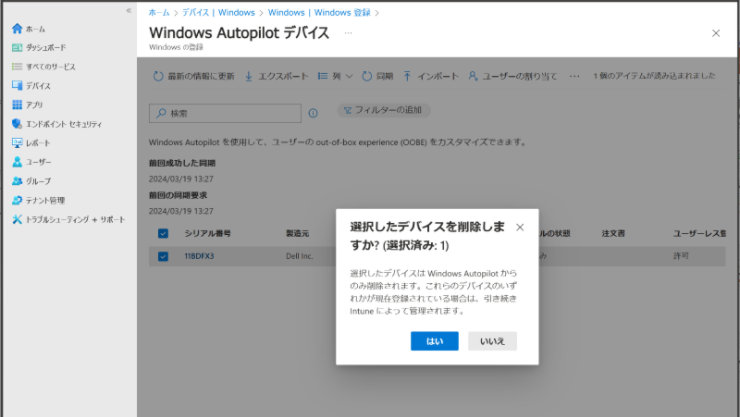
Task: Open the Columns (列) dropdown
Action: click(335, 76)
